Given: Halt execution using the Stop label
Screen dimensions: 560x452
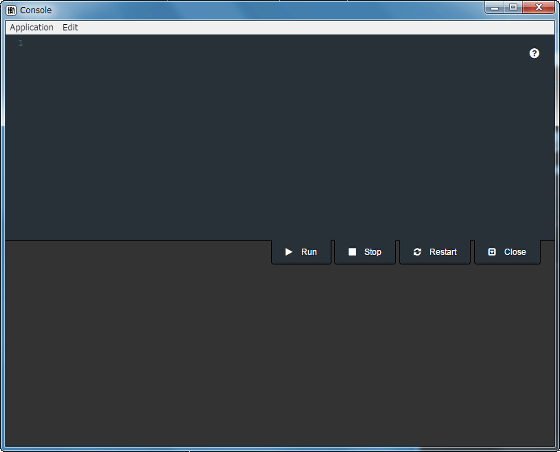Looking at the screenshot, I should [372, 252].
